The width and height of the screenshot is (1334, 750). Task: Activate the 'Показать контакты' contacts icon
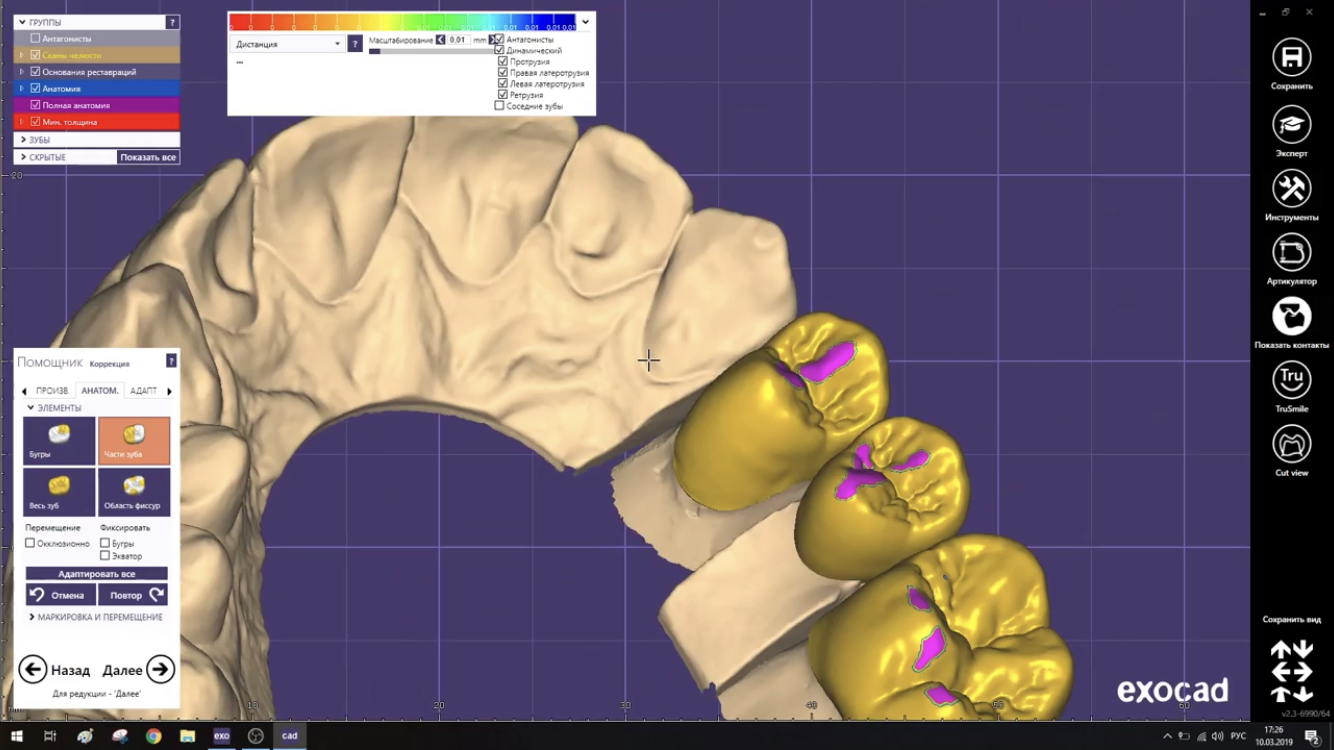pos(1291,318)
